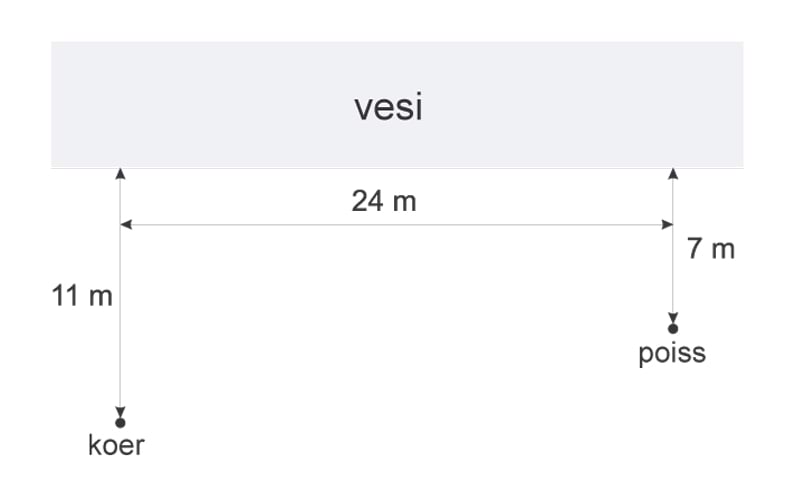This screenshot has height=481, width=785.
Task: Click the vertical line beside "11 m"
Action: [120, 330]
